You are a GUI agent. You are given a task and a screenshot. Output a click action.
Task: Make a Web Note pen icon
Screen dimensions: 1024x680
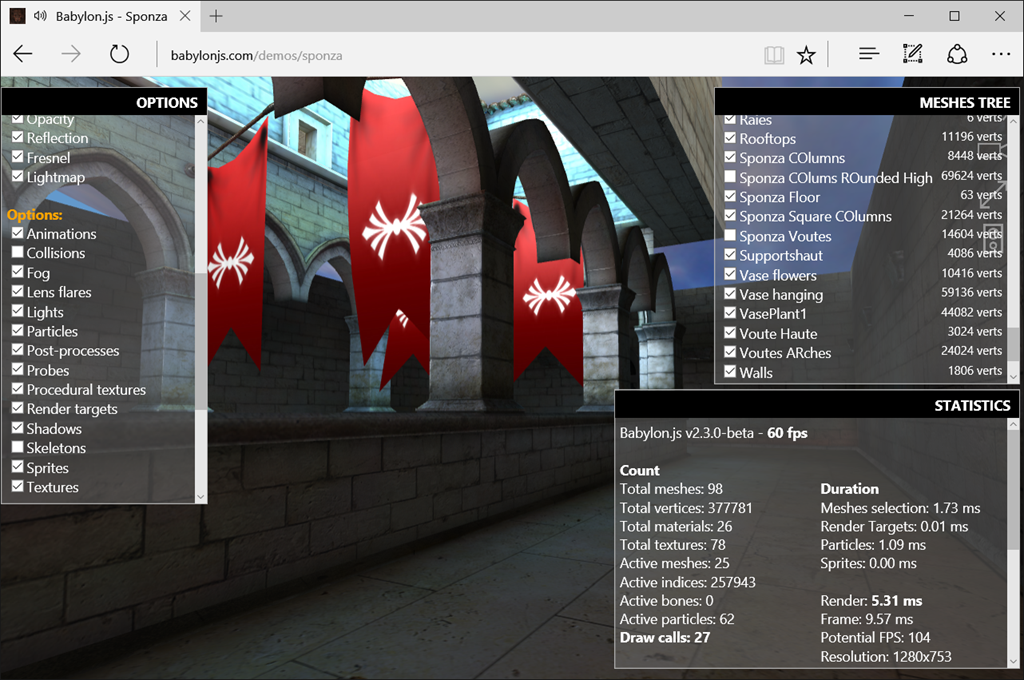click(912, 54)
